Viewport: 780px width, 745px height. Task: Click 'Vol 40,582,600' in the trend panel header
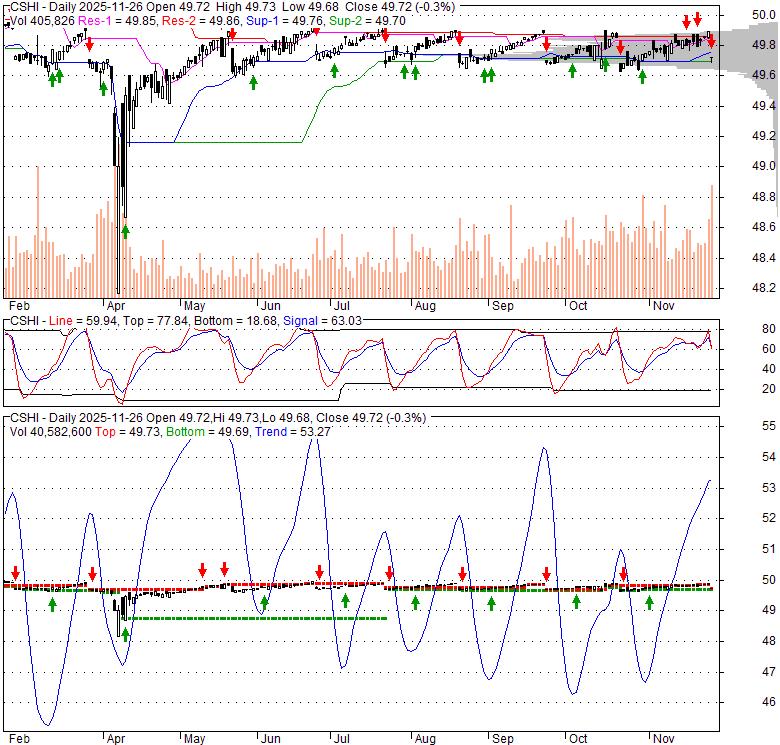click(x=50, y=432)
